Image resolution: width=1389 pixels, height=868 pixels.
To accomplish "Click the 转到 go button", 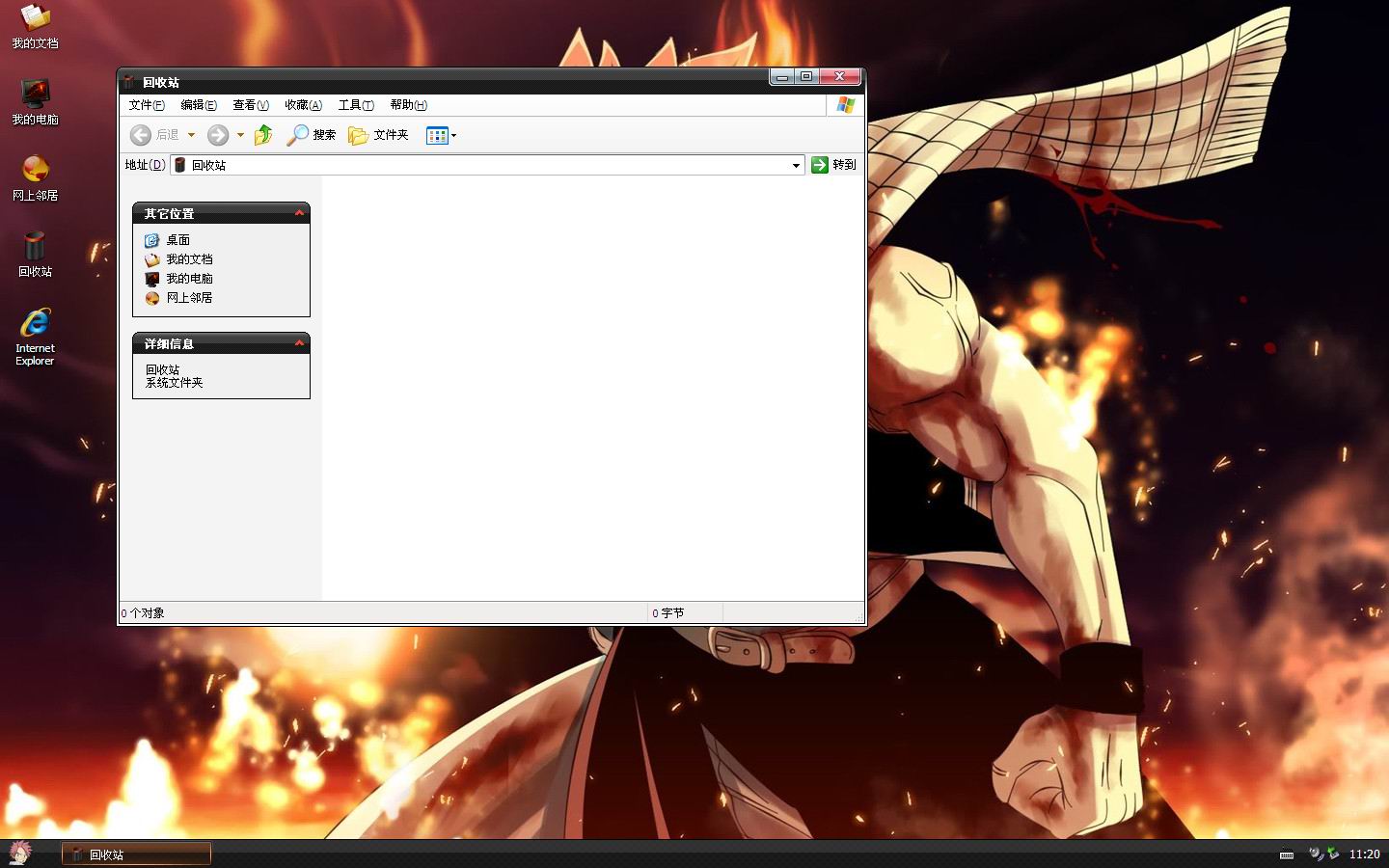I will tap(833, 165).
